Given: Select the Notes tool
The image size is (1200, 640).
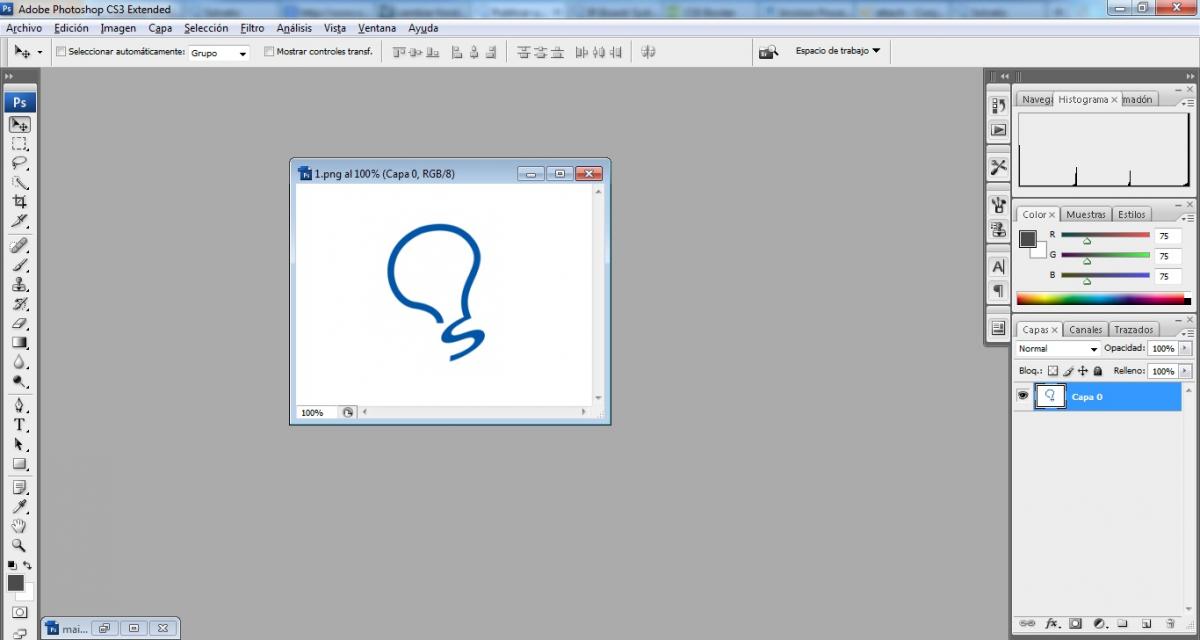Looking at the screenshot, I should [19, 488].
